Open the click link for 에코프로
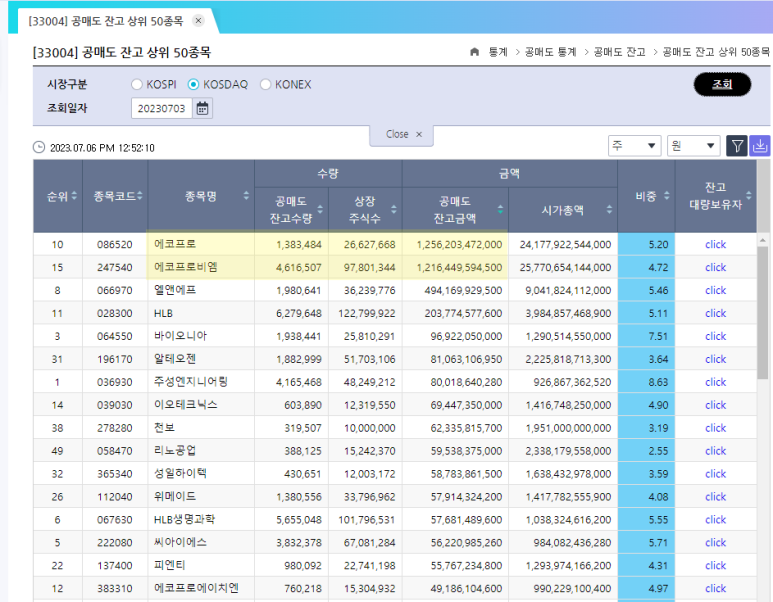773x602 pixels. pos(715,245)
